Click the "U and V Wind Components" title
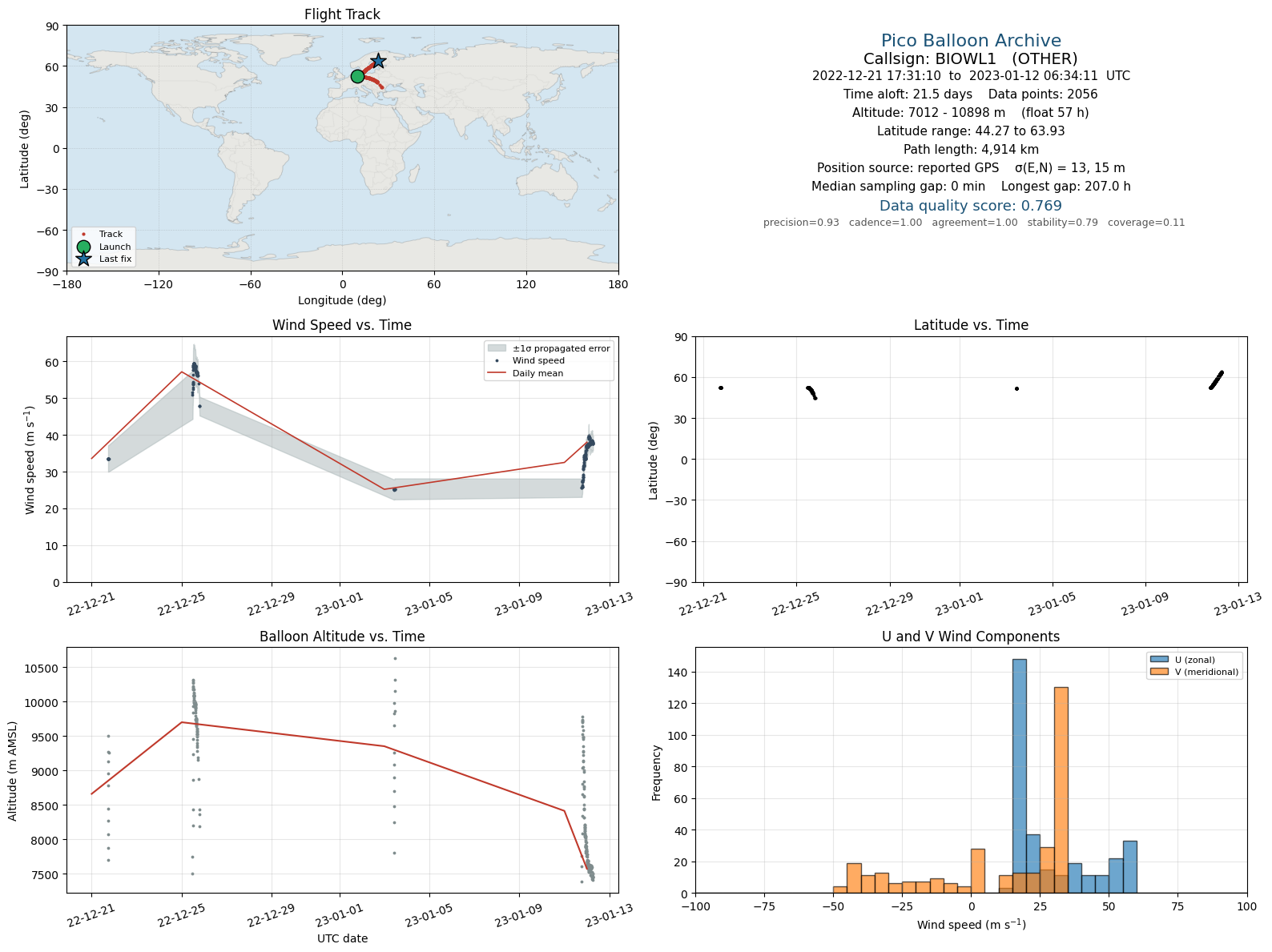Image resolution: width=1272 pixels, height=952 pixels. pos(971,637)
